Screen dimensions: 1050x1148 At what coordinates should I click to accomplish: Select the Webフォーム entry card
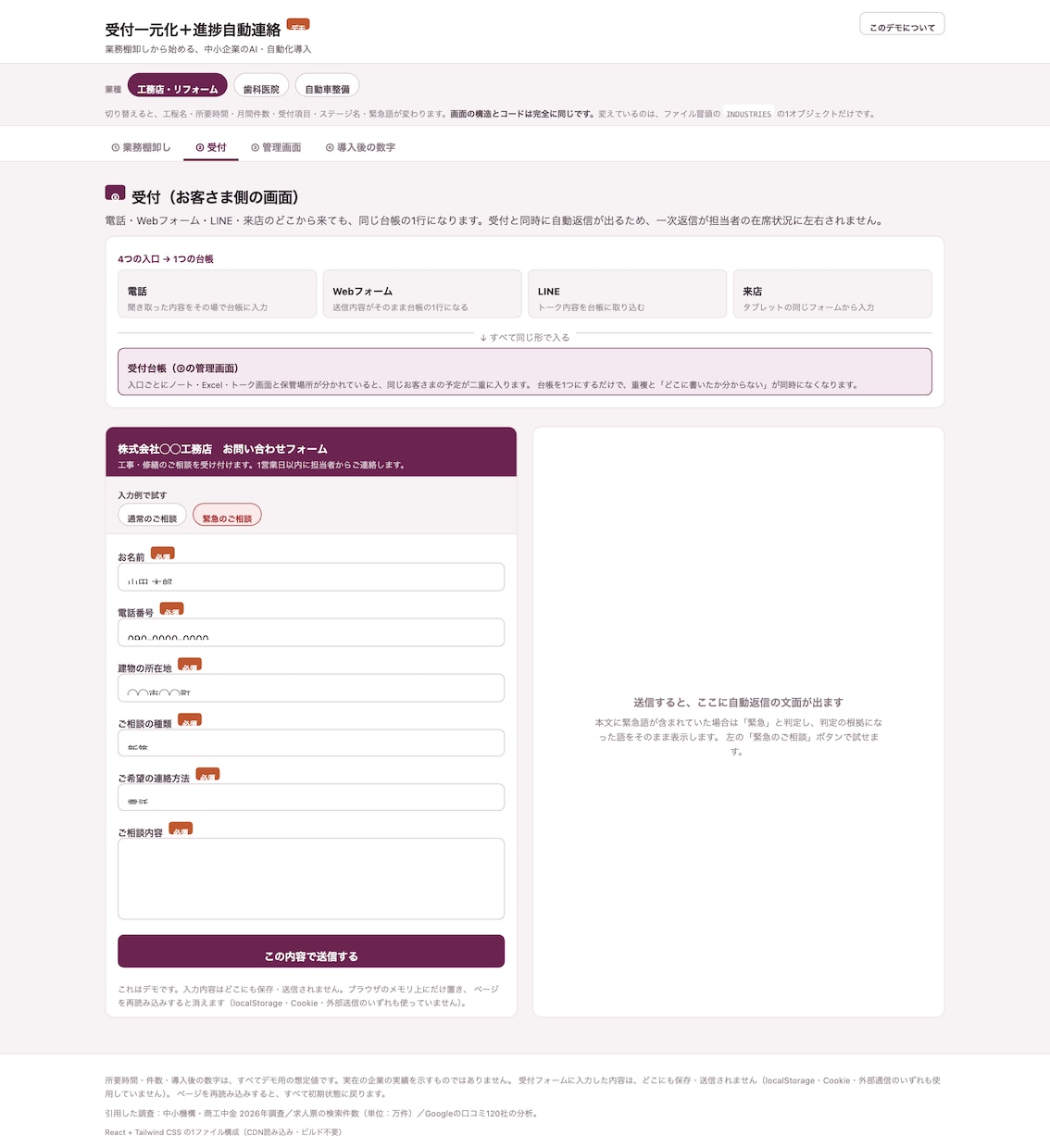pyautogui.click(x=422, y=293)
